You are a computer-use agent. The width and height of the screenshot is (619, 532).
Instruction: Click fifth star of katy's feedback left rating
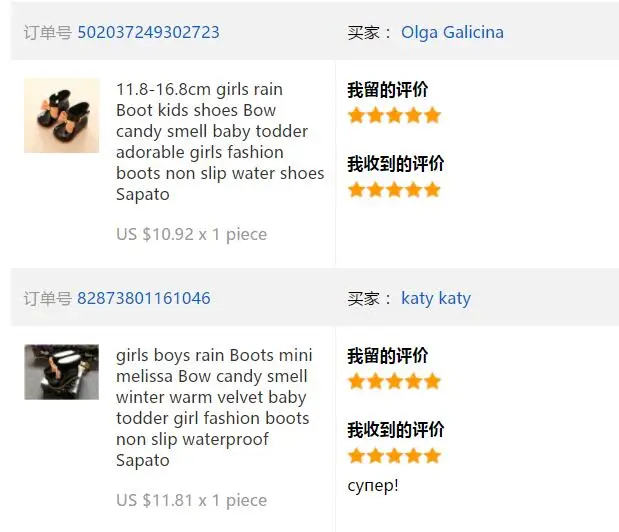point(433,382)
